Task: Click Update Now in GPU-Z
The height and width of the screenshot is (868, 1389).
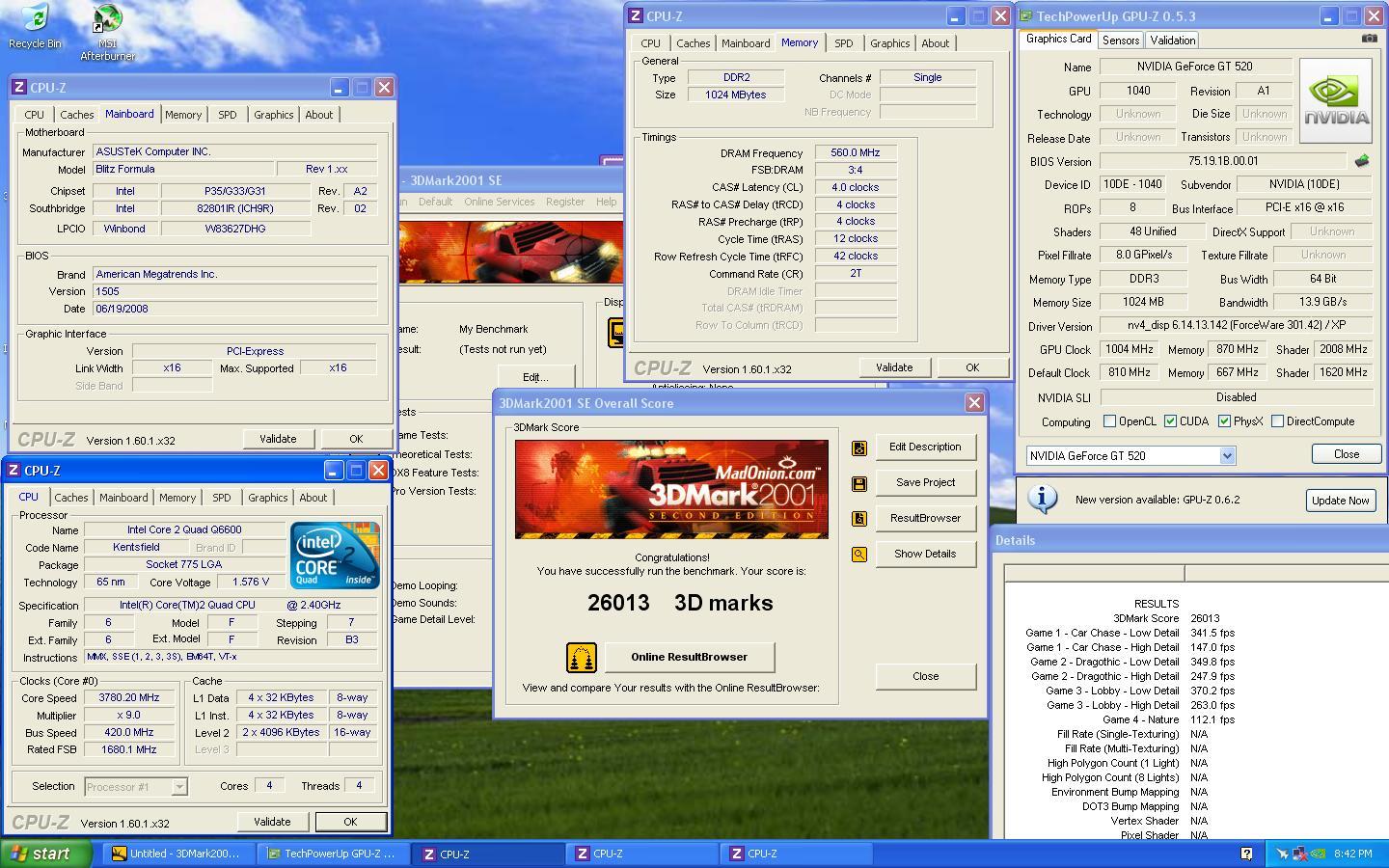Action: click(1340, 501)
